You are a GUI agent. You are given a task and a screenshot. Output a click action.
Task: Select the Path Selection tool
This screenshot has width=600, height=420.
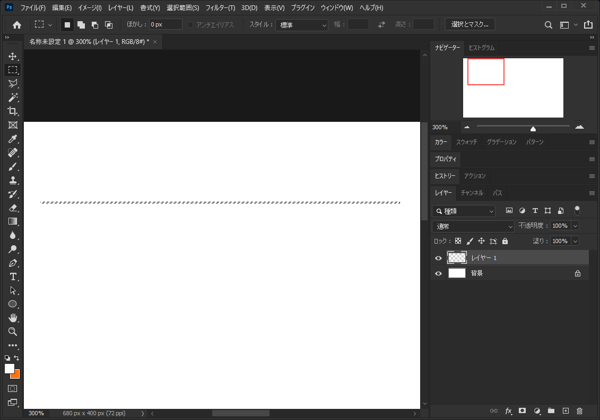point(13,290)
